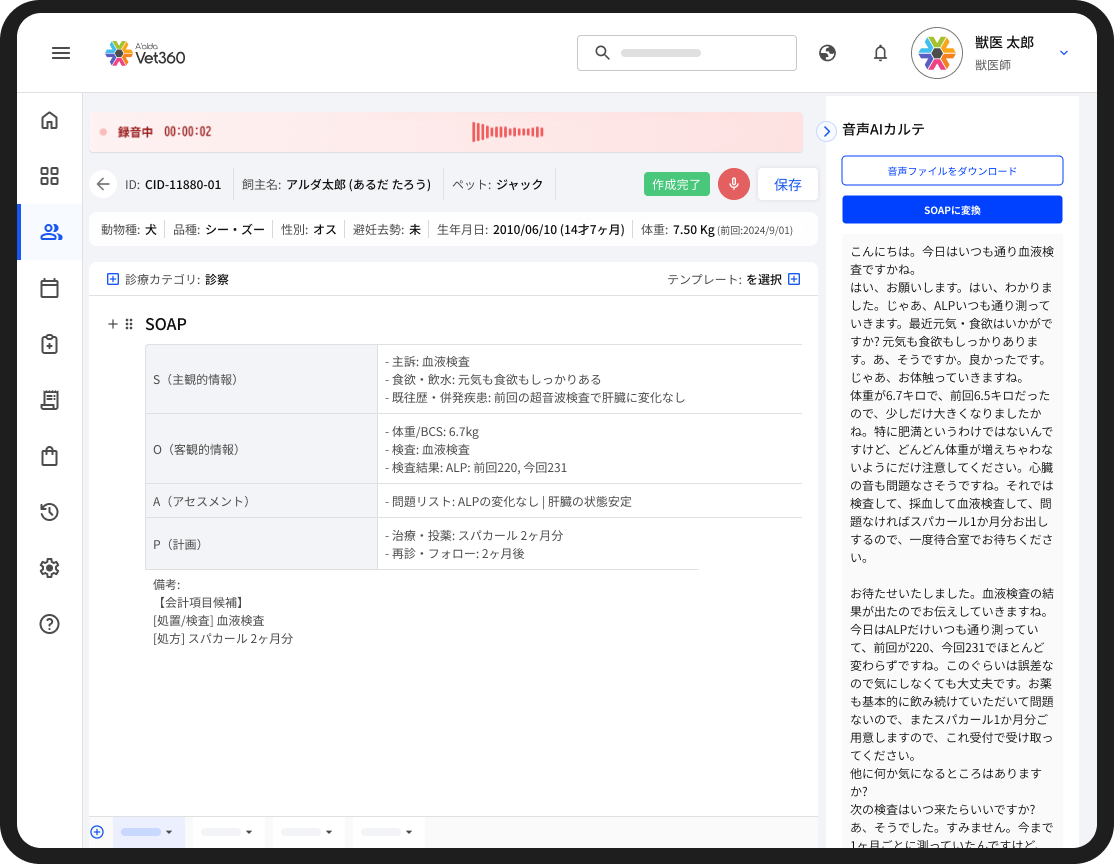
Task: Open the テンプレート を選択 plus icon
Action: (x=794, y=279)
